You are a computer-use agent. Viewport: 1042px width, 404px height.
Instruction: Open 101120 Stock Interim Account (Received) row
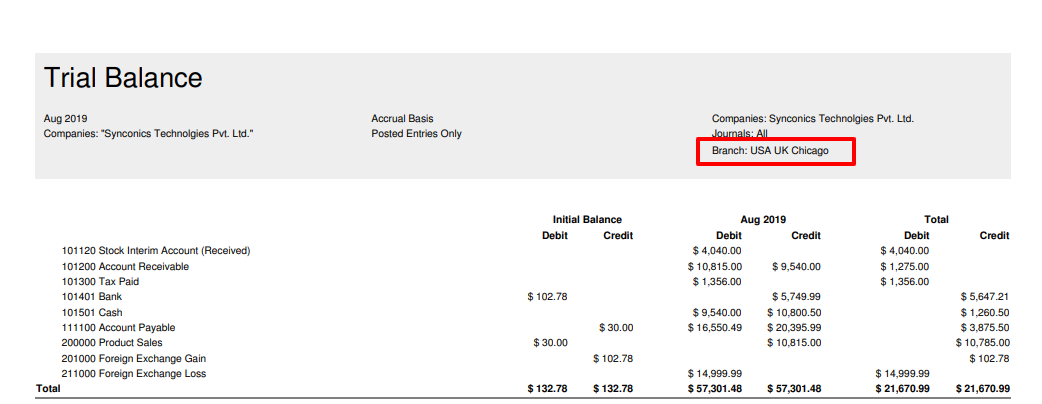pos(155,250)
